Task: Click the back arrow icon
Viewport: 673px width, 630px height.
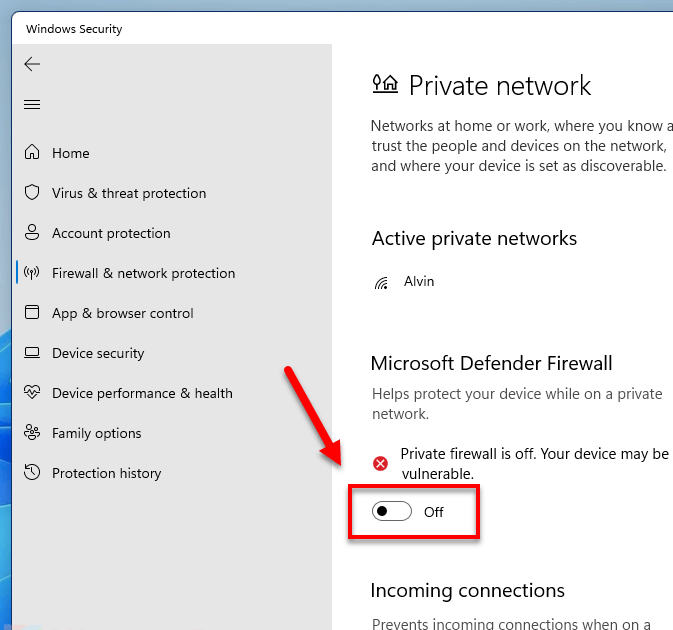Action: [x=32, y=64]
